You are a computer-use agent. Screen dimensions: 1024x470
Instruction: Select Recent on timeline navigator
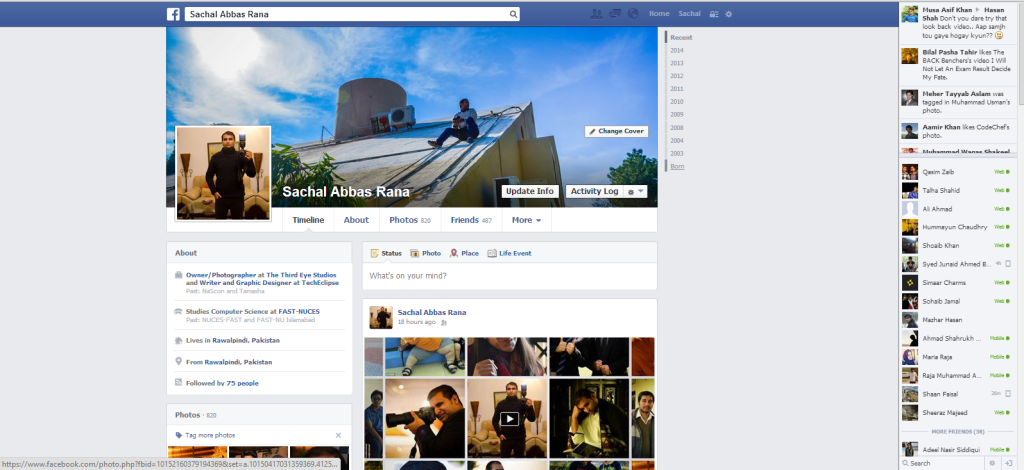click(680, 38)
